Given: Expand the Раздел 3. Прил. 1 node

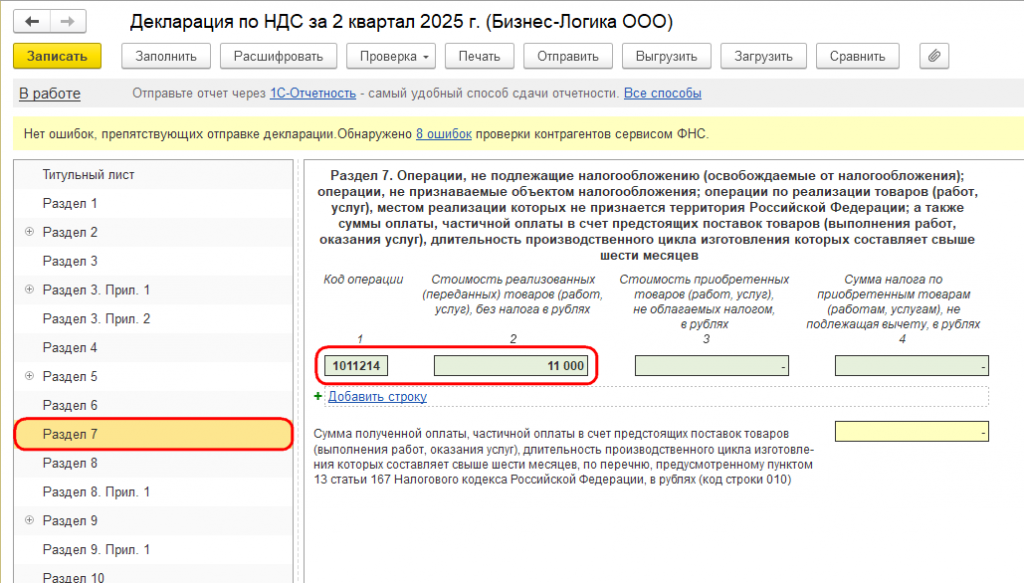Looking at the screenshot, I should (x=29, y=289).
